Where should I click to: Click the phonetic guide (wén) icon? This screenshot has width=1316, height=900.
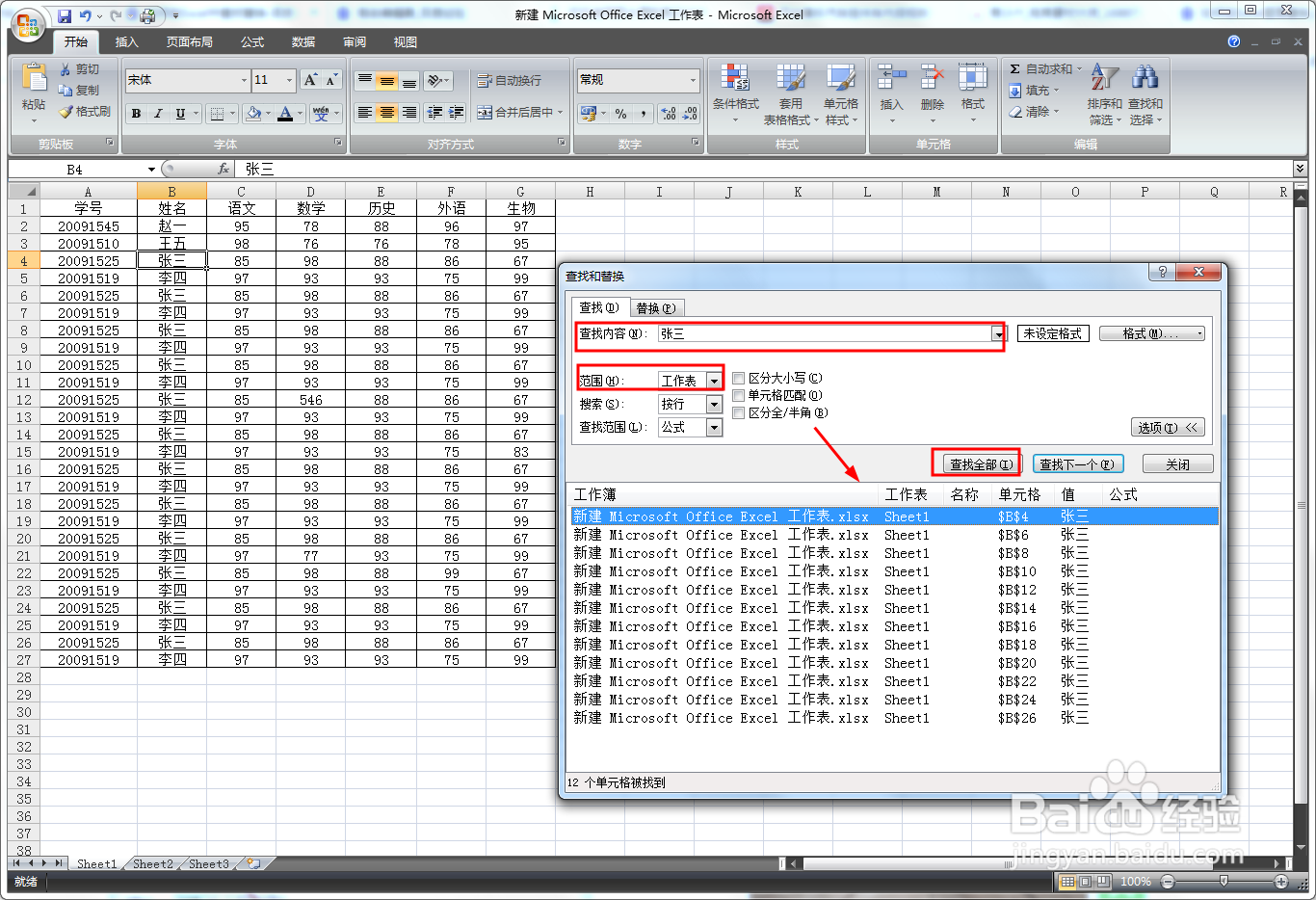(321, 114)
